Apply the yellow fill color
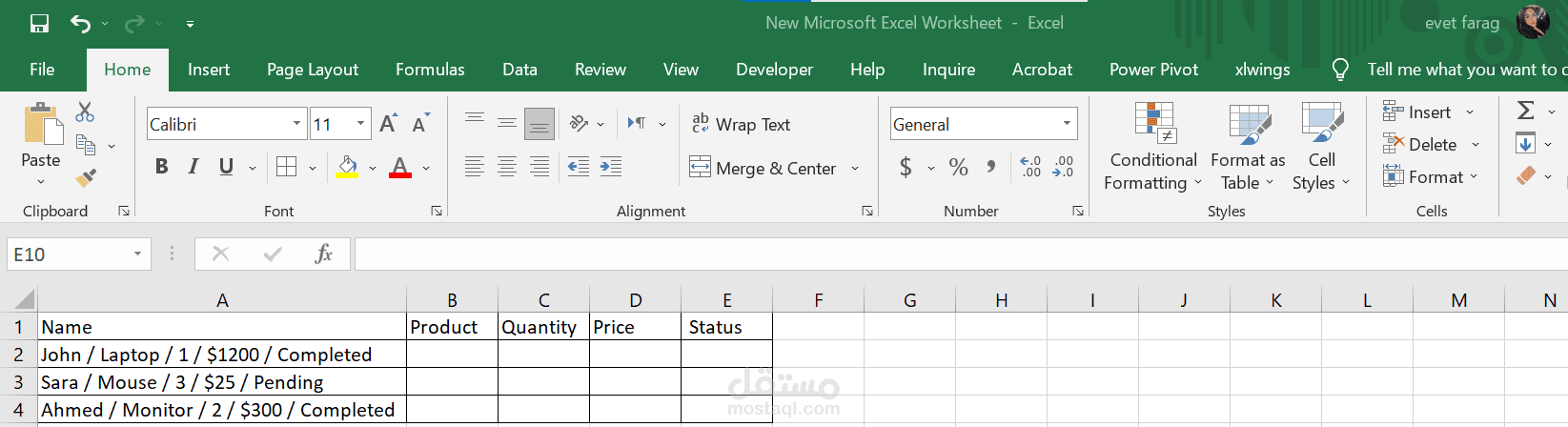This screenshot has height=427, width=1568. pos(348,167)
